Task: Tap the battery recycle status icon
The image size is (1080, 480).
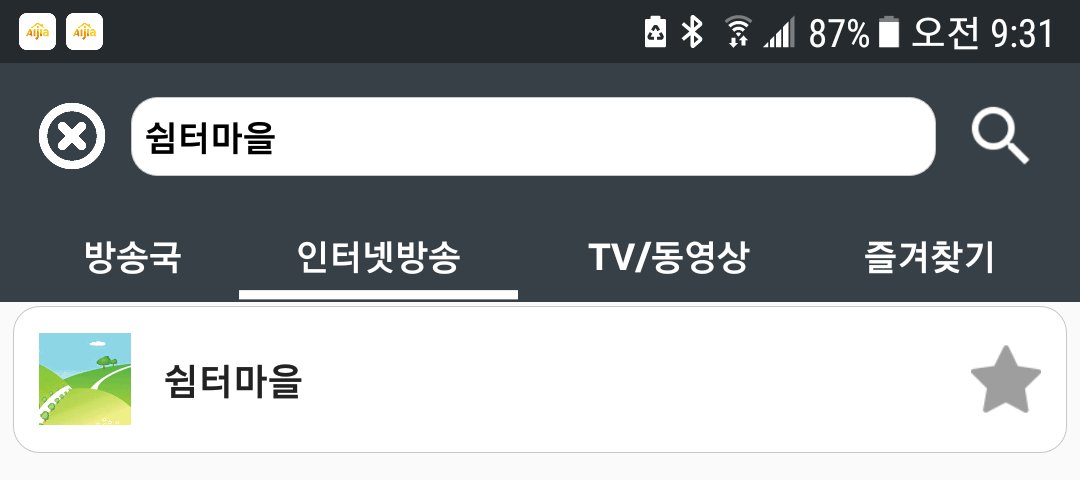Action: pos(655,32)
